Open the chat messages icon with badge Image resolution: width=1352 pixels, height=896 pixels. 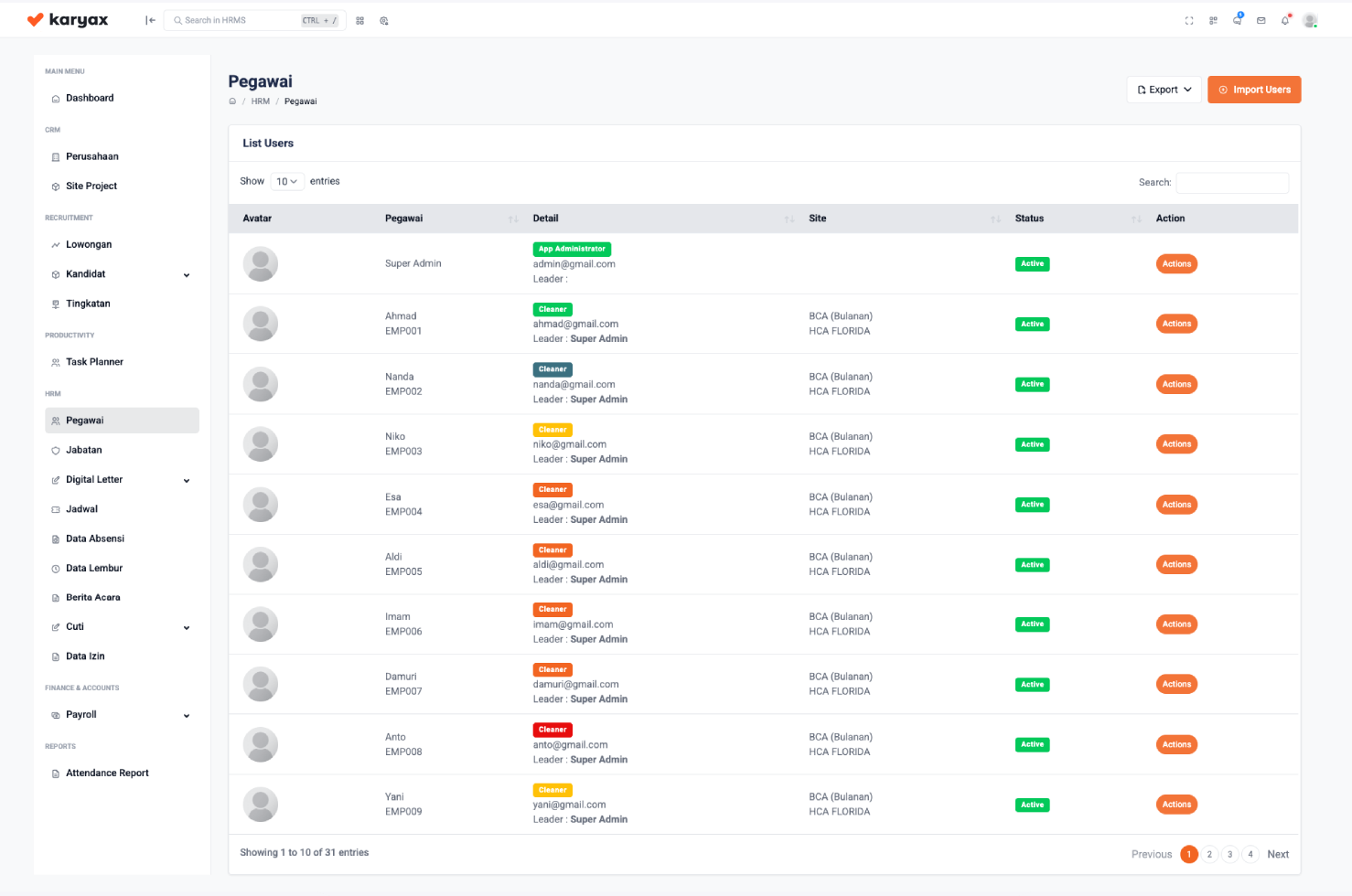[1237, 20]
